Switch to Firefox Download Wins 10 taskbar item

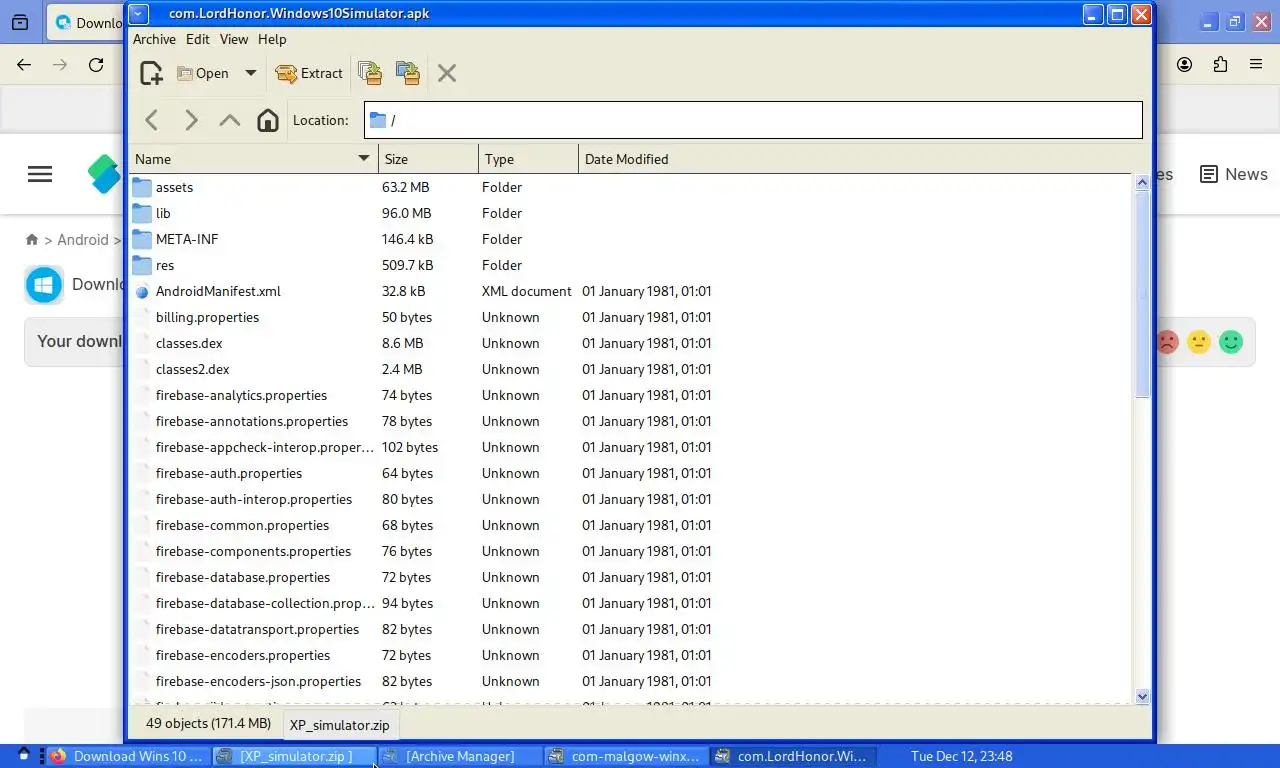point(127,756)
